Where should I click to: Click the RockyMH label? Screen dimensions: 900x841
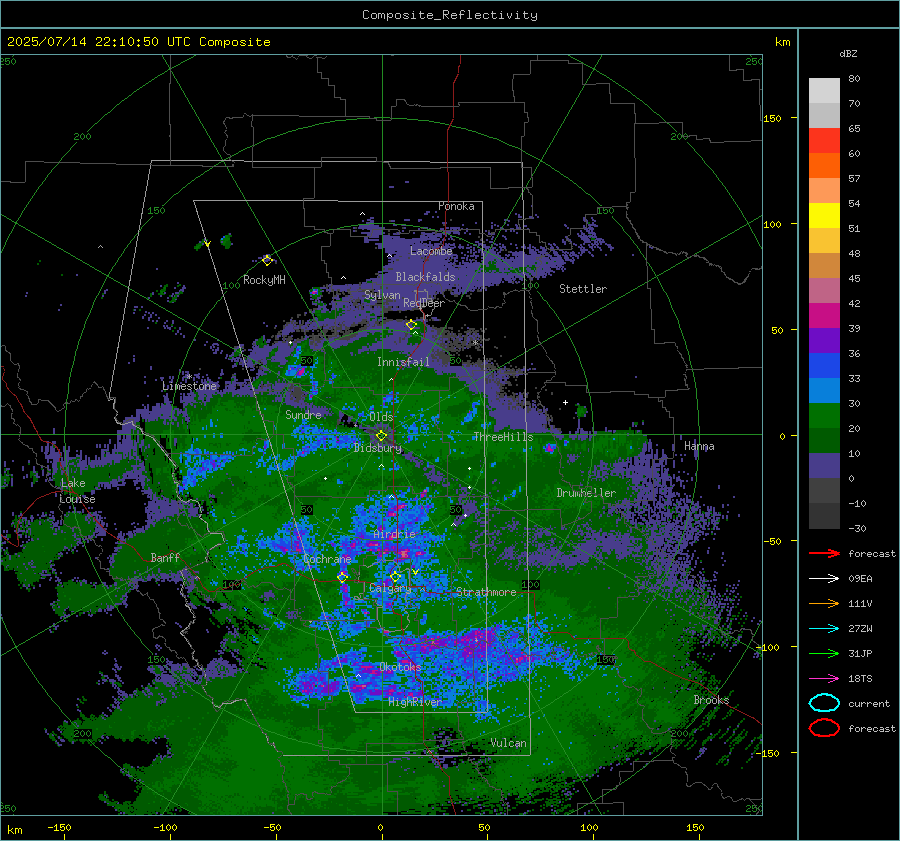pos(264,280)
